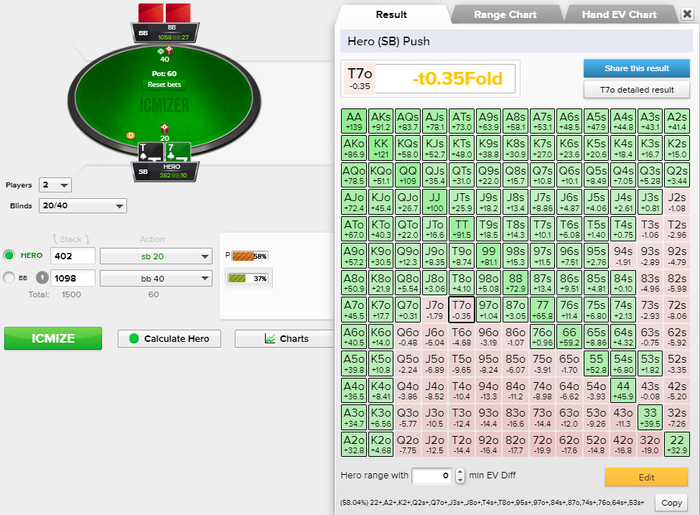Click the hero stack field 402
The width and height of the screenshot is (700, 515).
72,256
